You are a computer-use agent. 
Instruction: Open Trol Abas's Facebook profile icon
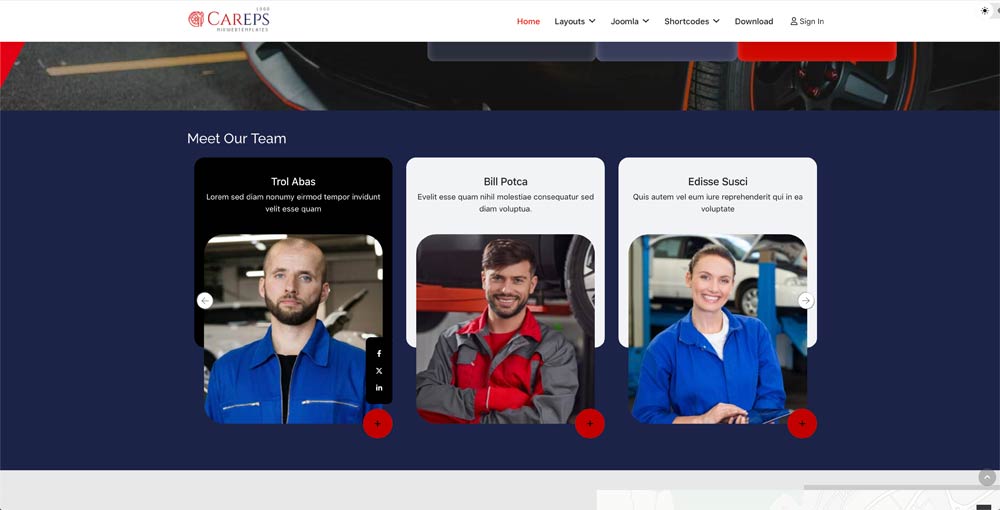click(x=379, y=354)
